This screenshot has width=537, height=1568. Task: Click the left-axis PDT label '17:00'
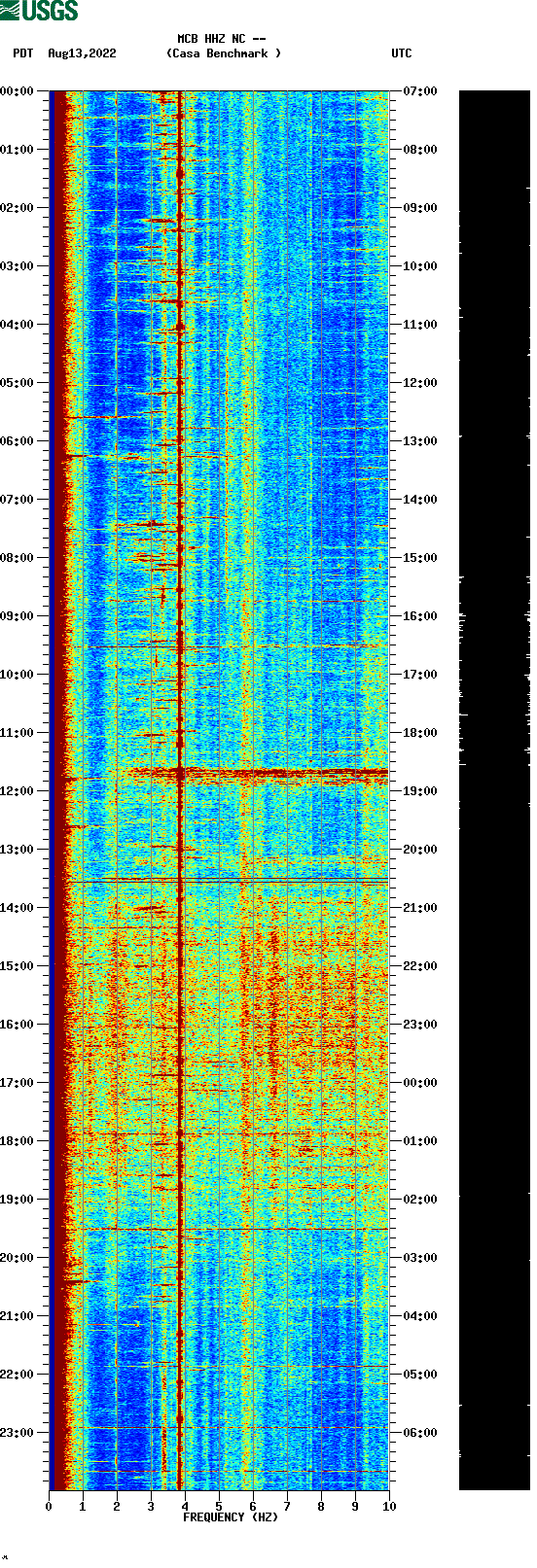[x=17, y=1083]
